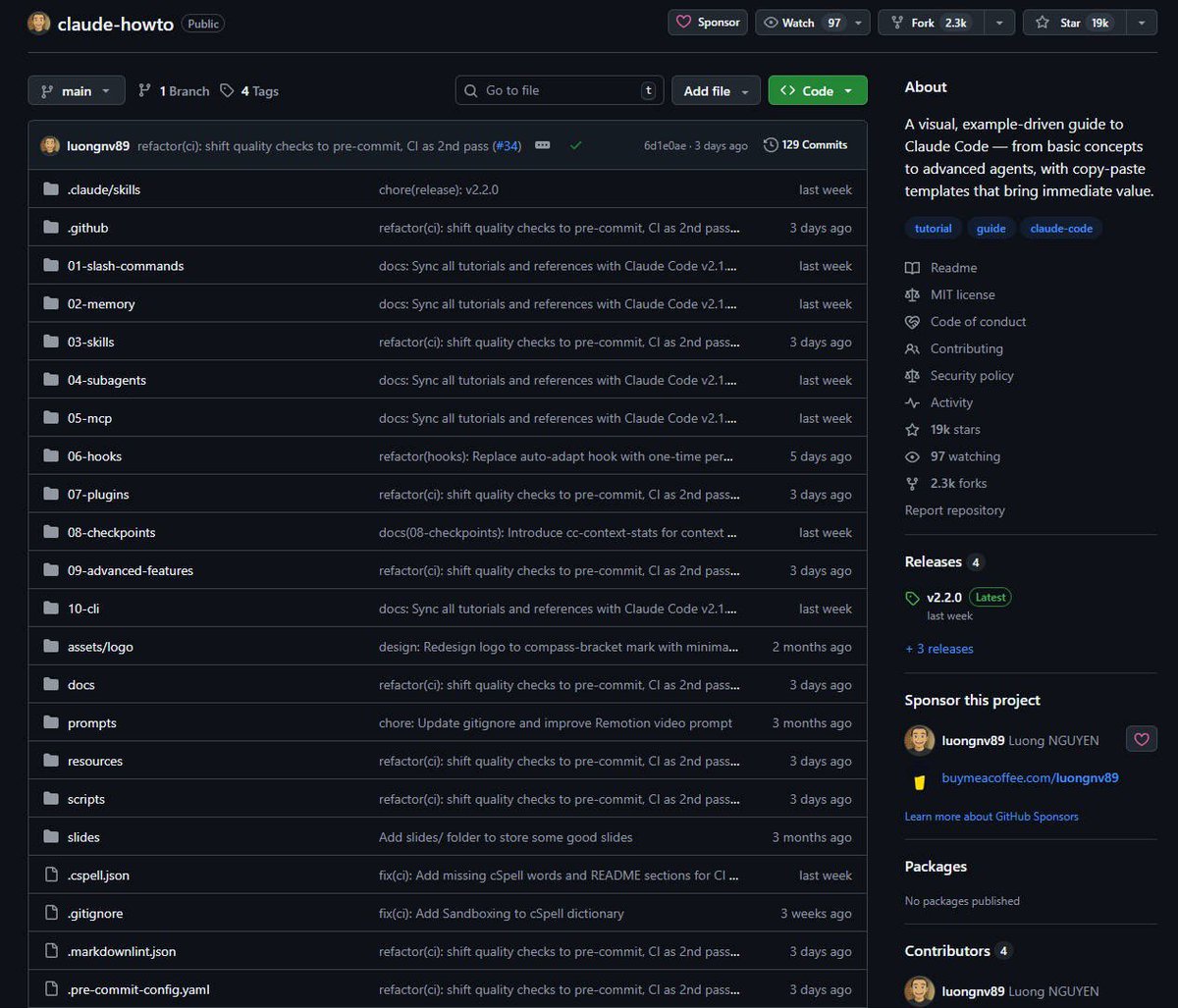Open the 06-hooks folder
Viewport: 1178px width, 1008px height.
click(x=94, y=456)
